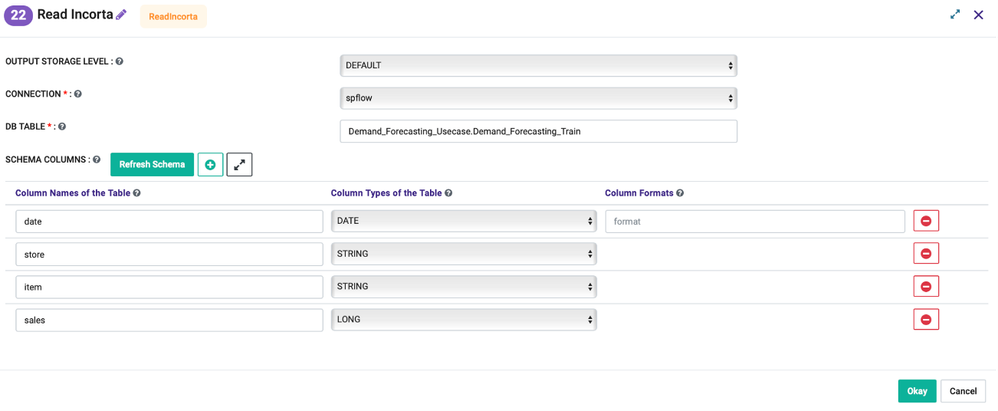Click the date format input field
Image resolution: width=998 pixels, height=411 pixels.
tap(755, 221)
